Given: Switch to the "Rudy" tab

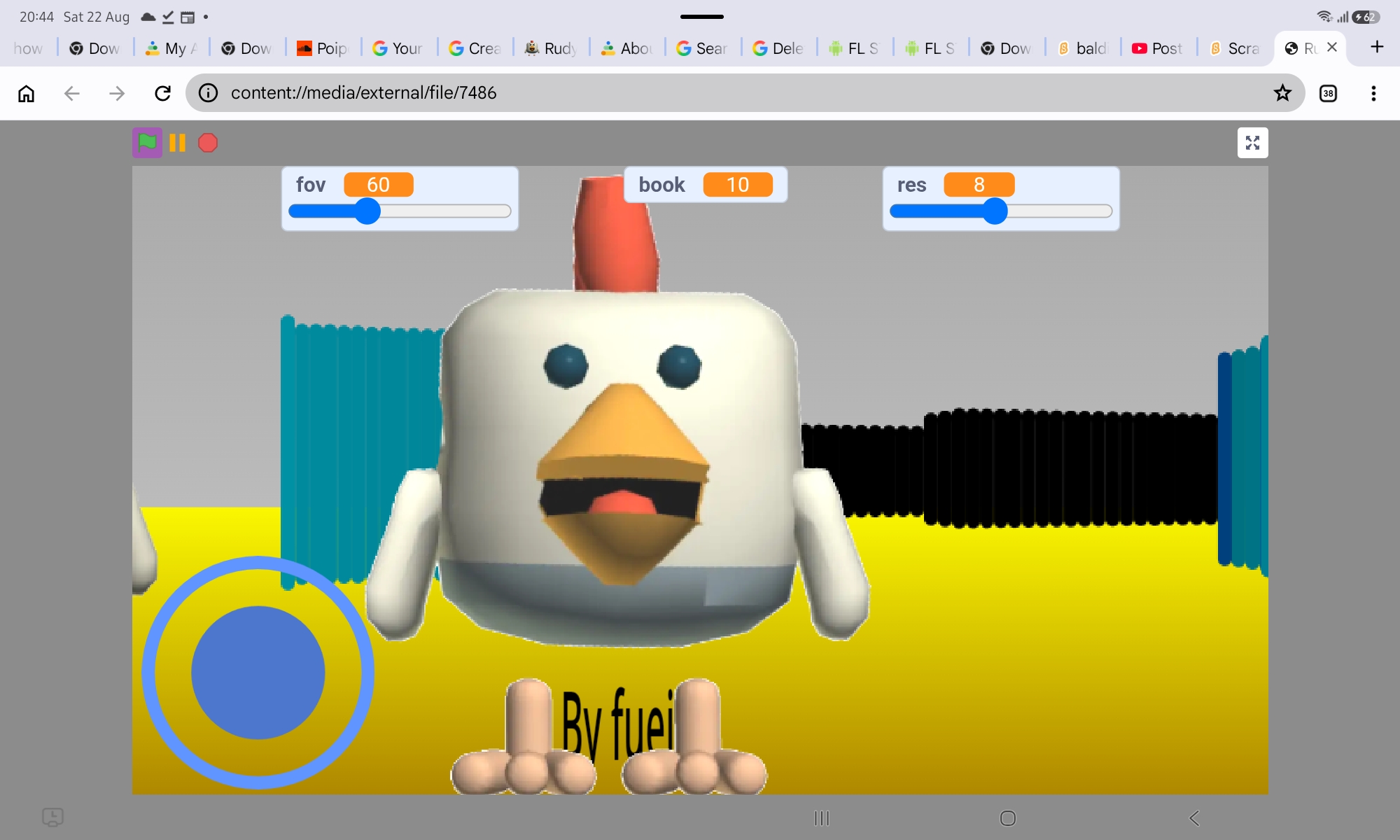Looking at the screenshot, I should click(552, 48).
